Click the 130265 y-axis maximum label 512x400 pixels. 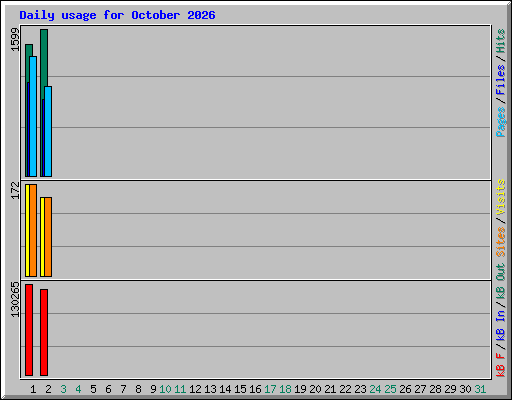15,299
